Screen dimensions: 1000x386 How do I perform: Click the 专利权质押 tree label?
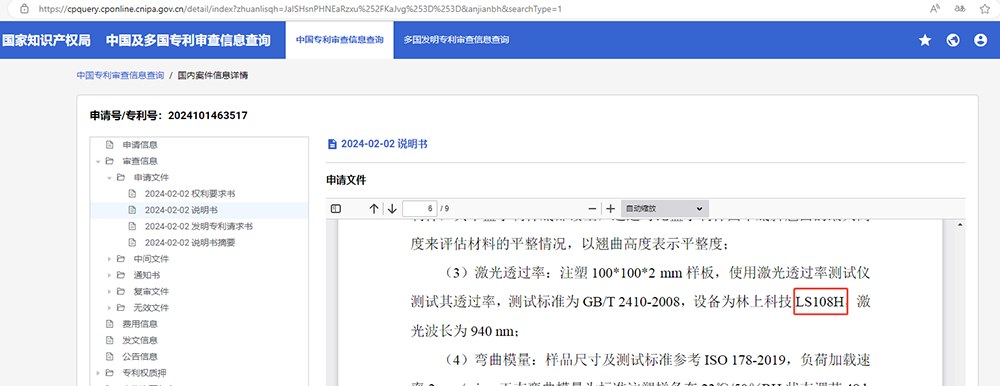144,373
